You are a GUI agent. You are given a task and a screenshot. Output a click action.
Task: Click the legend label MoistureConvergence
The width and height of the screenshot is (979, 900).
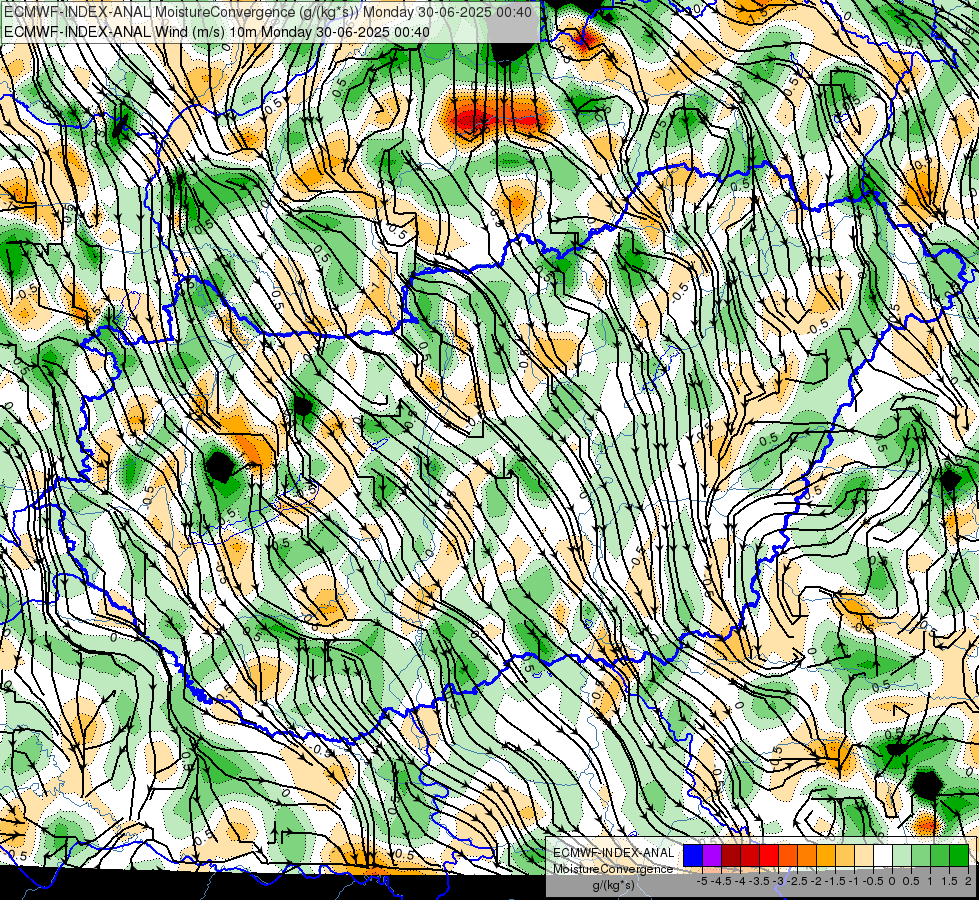coord(613,869)
